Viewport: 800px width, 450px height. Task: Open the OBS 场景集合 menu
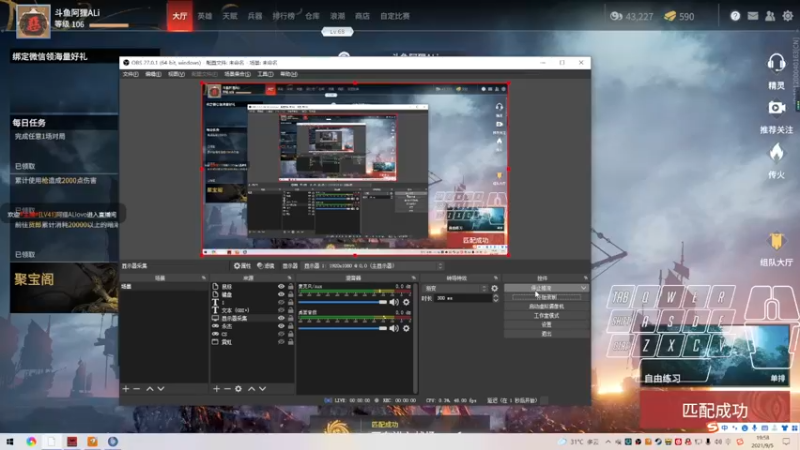point(237,74)
